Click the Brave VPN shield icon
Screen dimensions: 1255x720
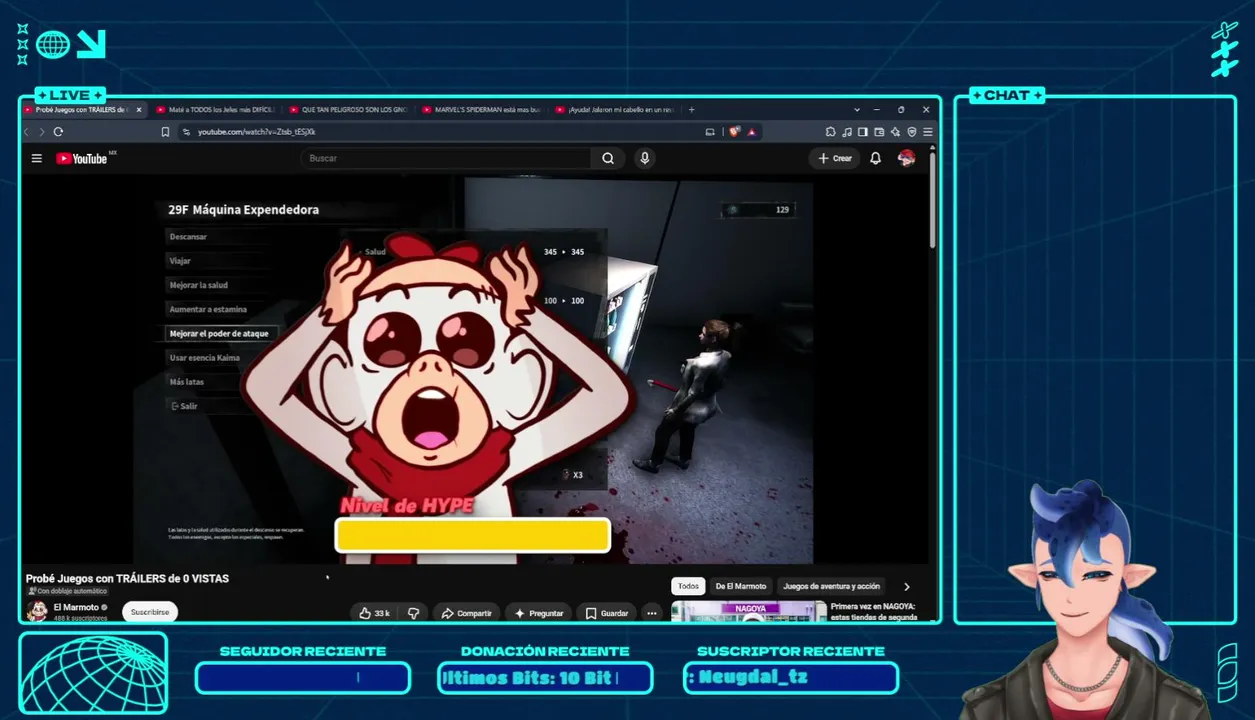click(911, 132)
